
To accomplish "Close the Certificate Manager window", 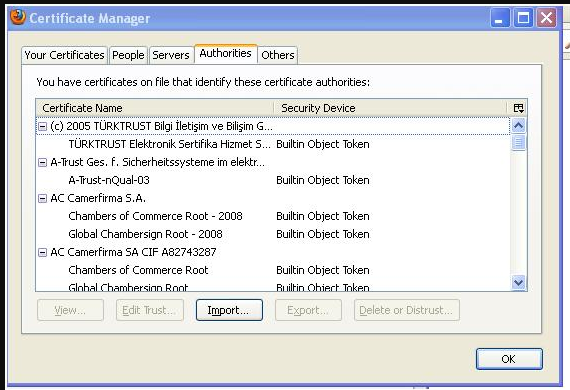I will pyautogui.click(x=546, y=17).
